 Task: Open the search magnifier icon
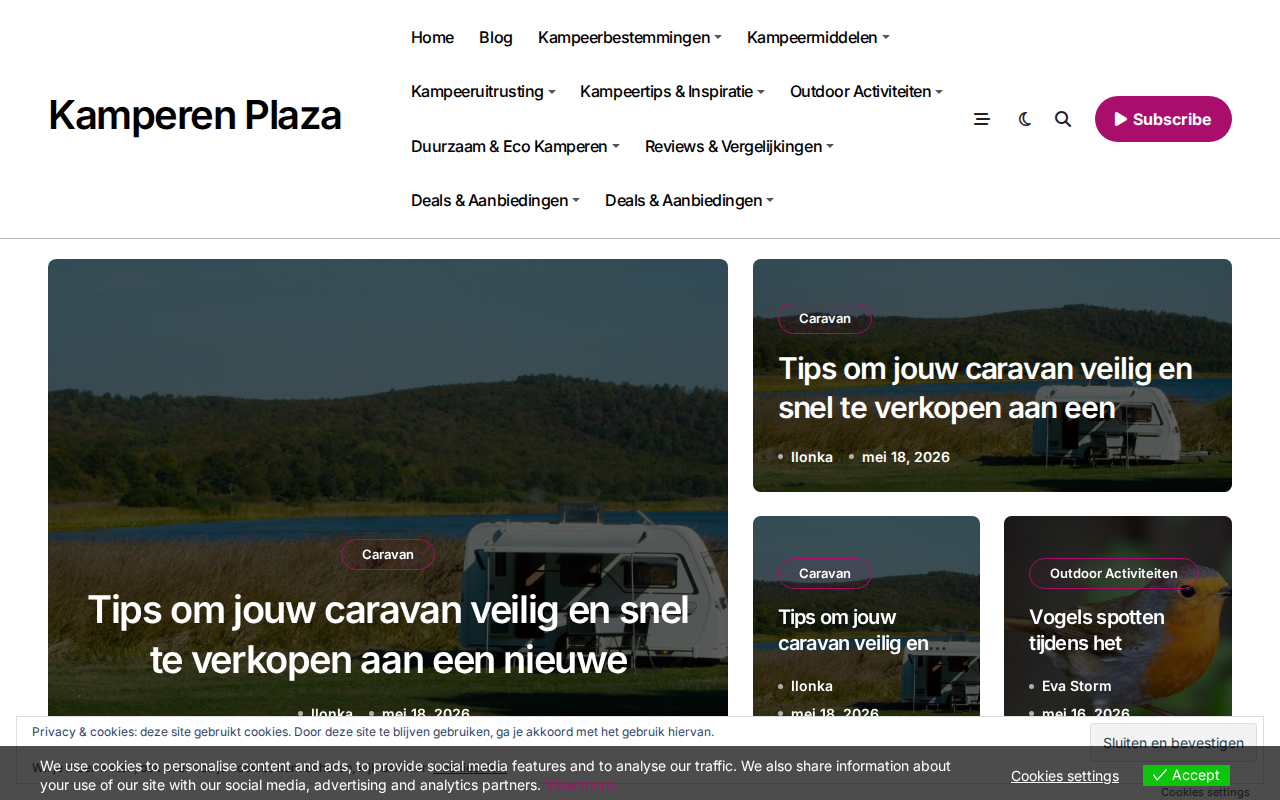click(x=1063, y=119)
